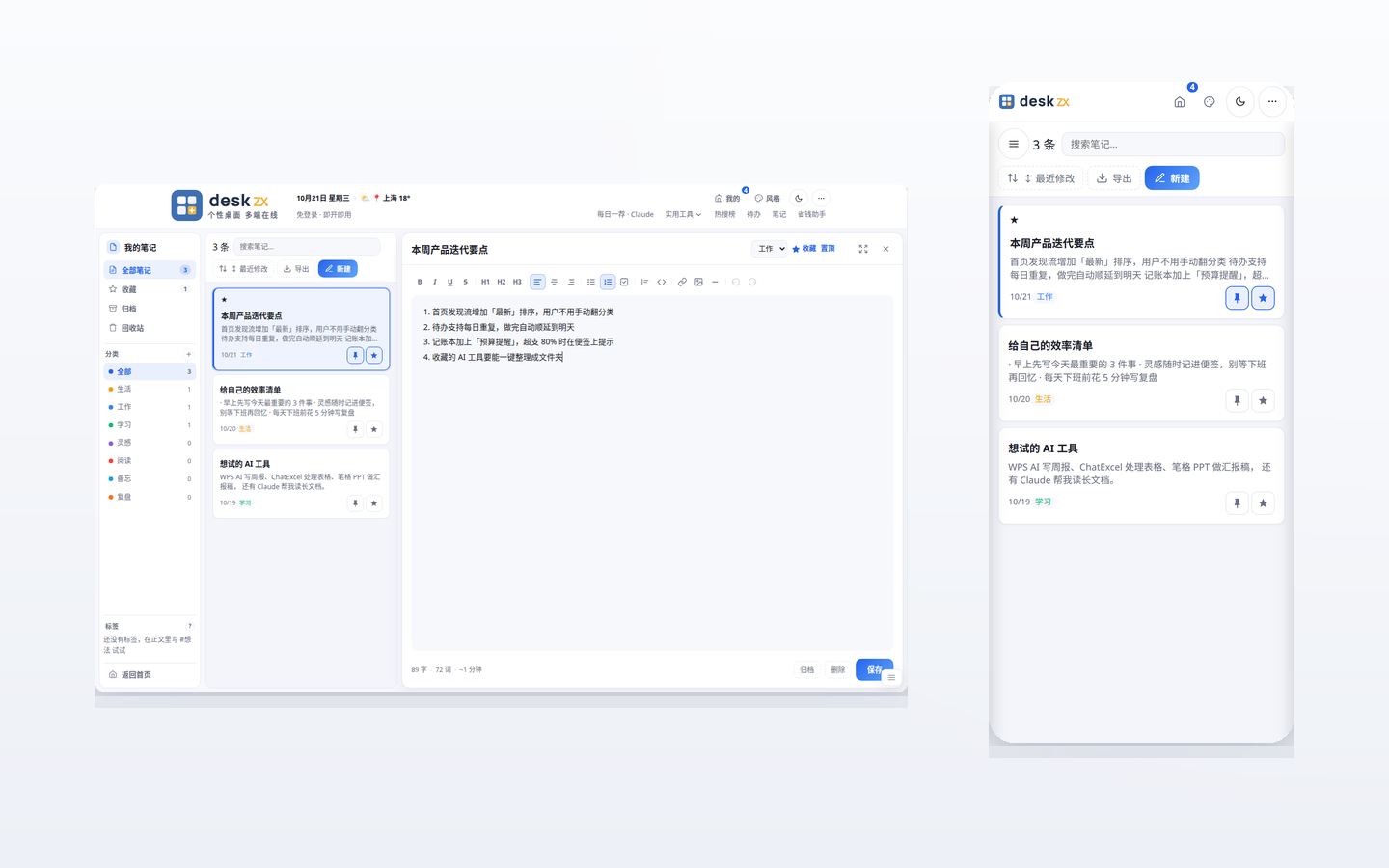Select 收藏 in the notes sidebar
This screenshot has height=868, width=1389.
[x=150, y=289]
